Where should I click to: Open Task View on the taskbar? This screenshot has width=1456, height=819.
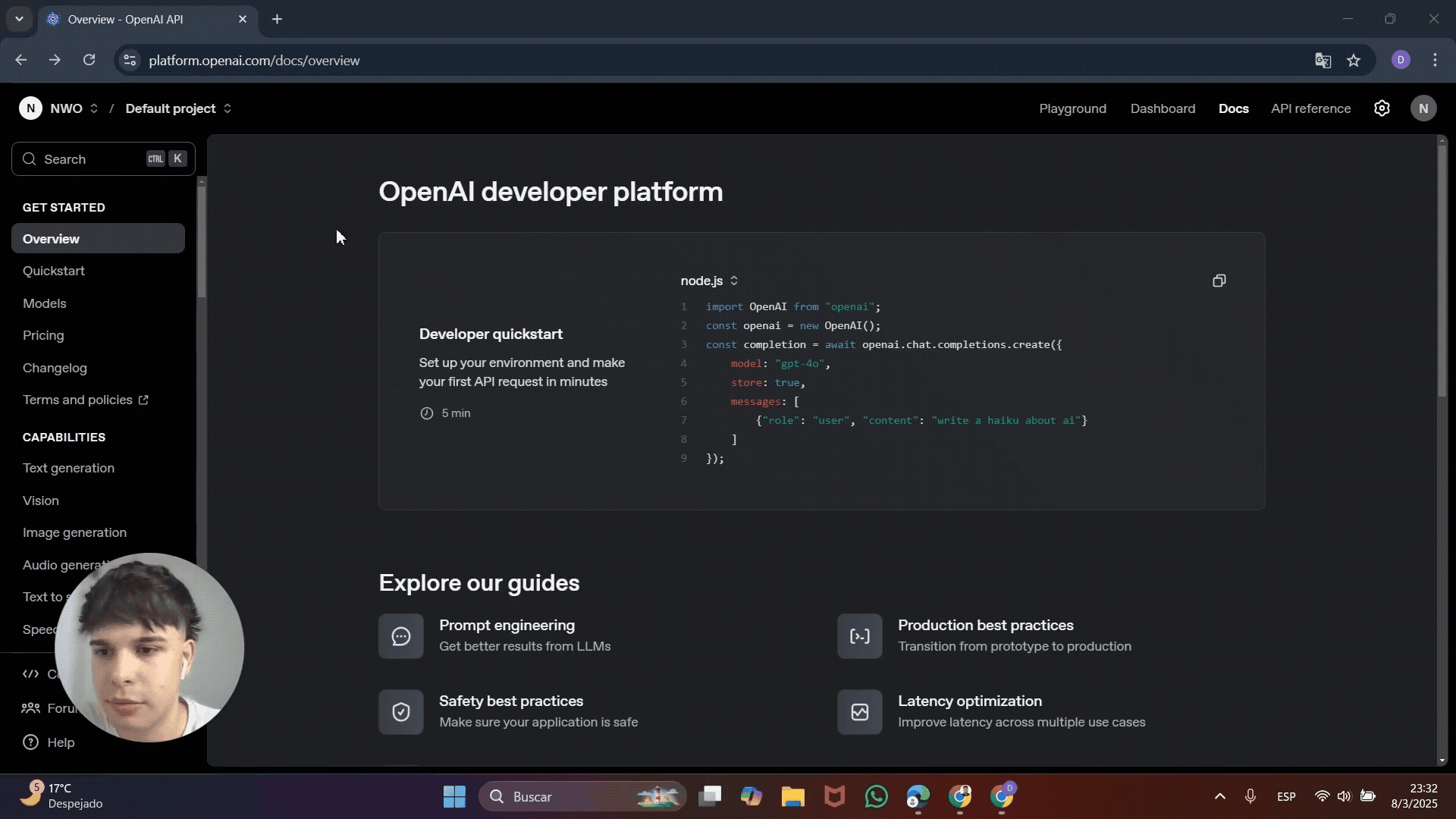710,796
